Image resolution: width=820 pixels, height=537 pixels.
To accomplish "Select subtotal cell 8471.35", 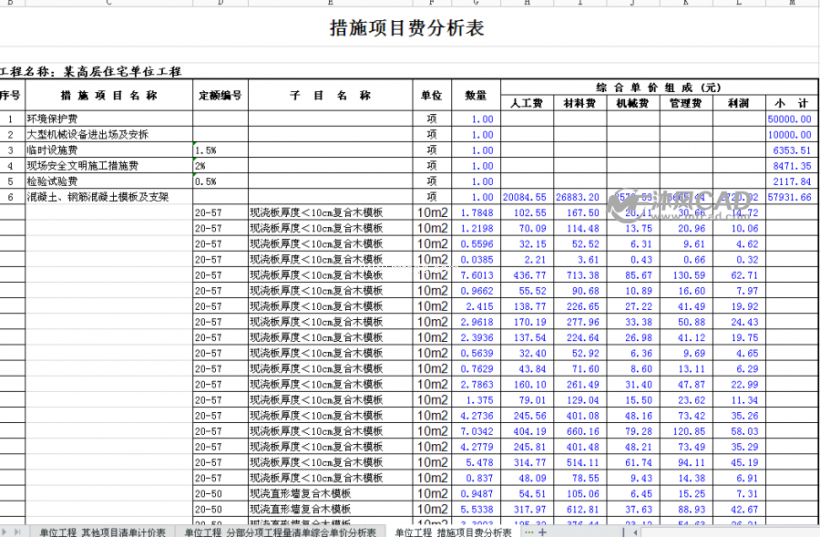I will tap(792, 166).
